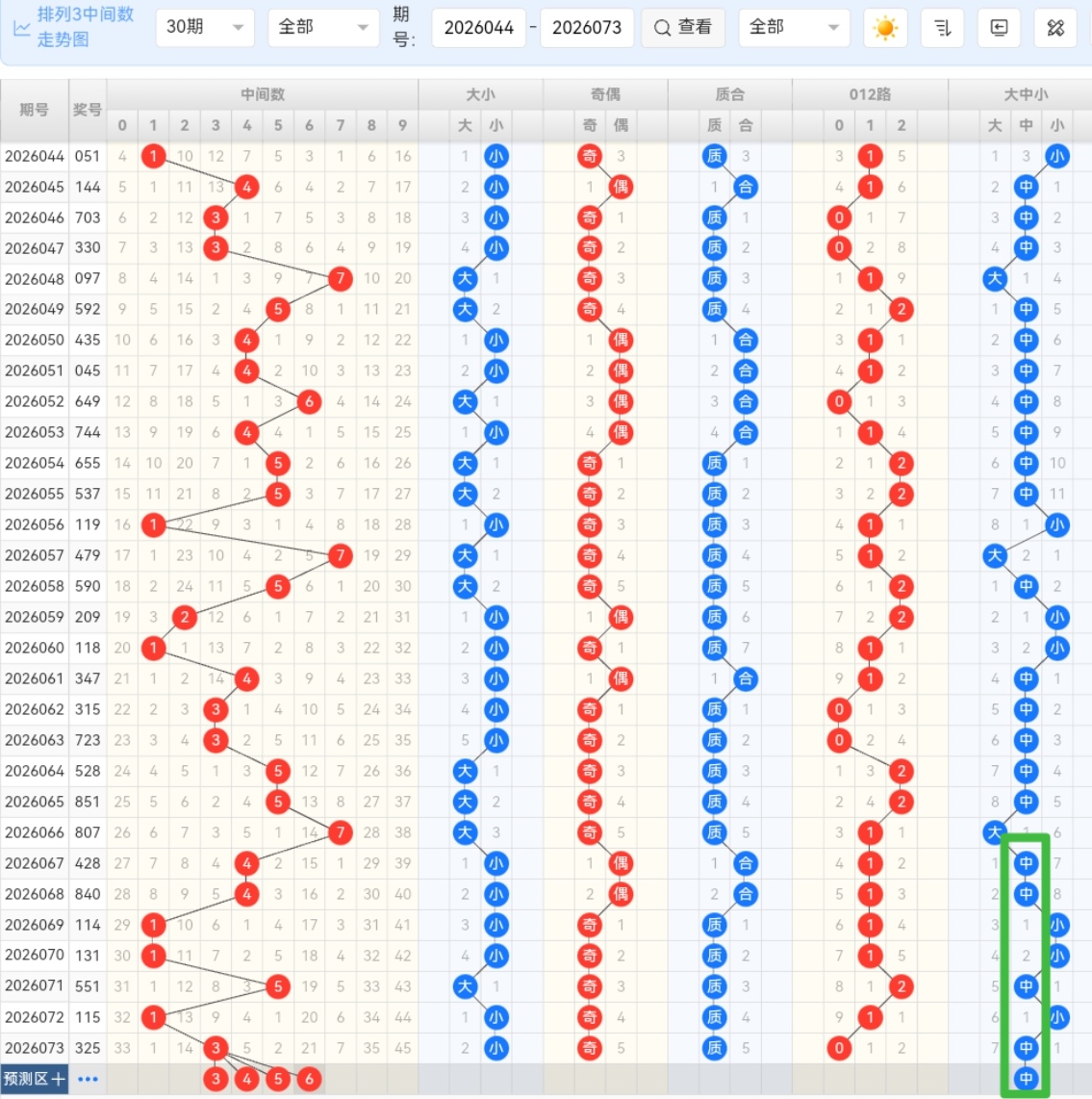Toggle red ball 3 in prediction row

click(216, 1079)
